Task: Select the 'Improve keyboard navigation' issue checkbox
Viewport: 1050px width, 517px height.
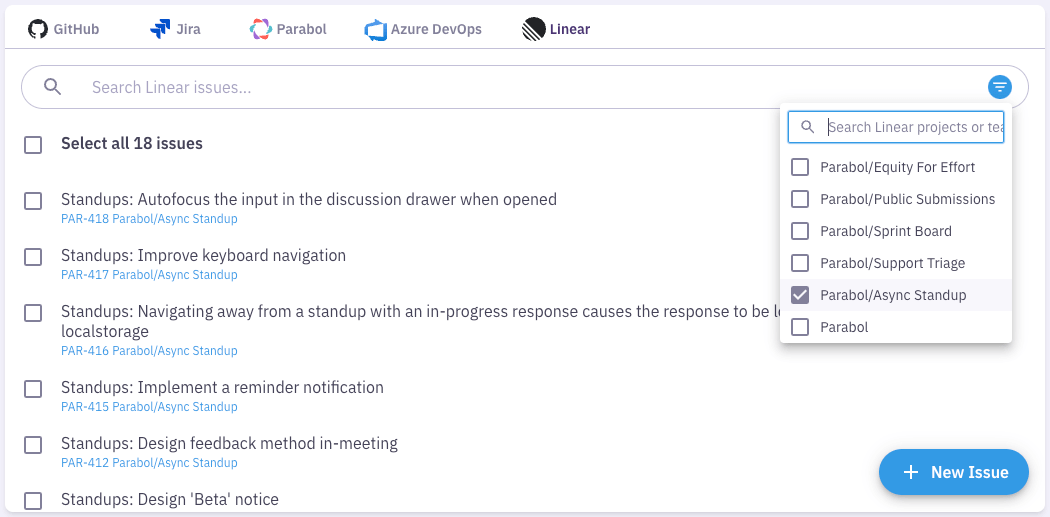Action: pos(33,257)
